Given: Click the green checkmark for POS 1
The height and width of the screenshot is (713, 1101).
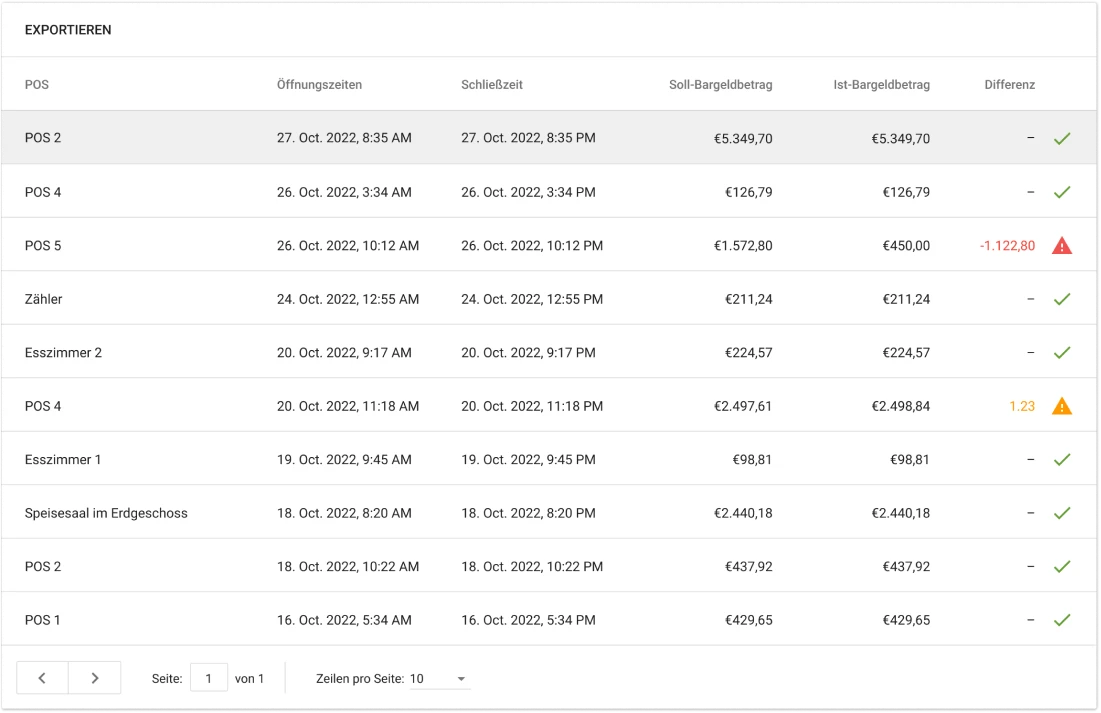Looking at the screenshot, I should point(1061,620).
